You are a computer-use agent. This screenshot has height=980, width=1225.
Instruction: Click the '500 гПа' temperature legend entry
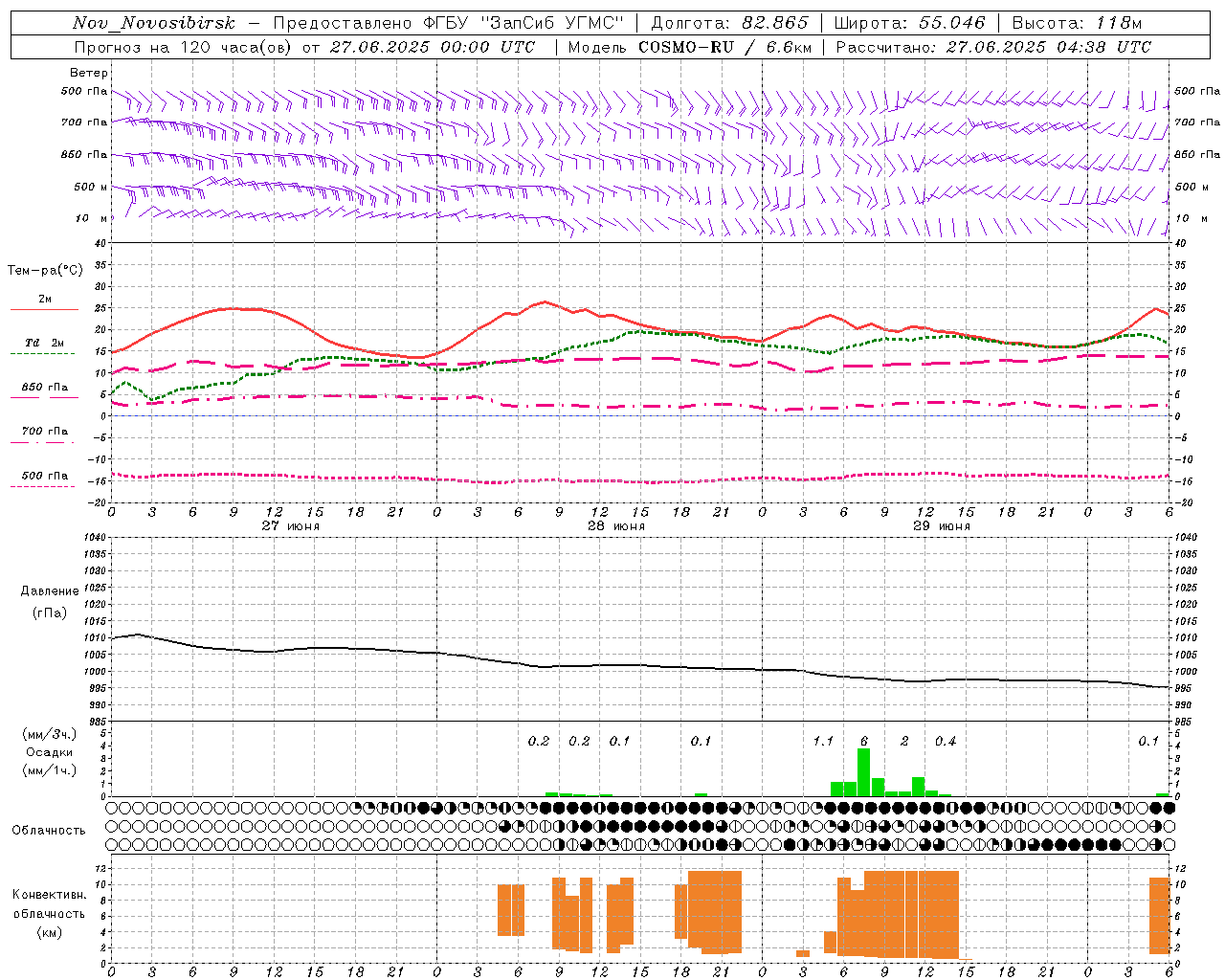point(45,476)
